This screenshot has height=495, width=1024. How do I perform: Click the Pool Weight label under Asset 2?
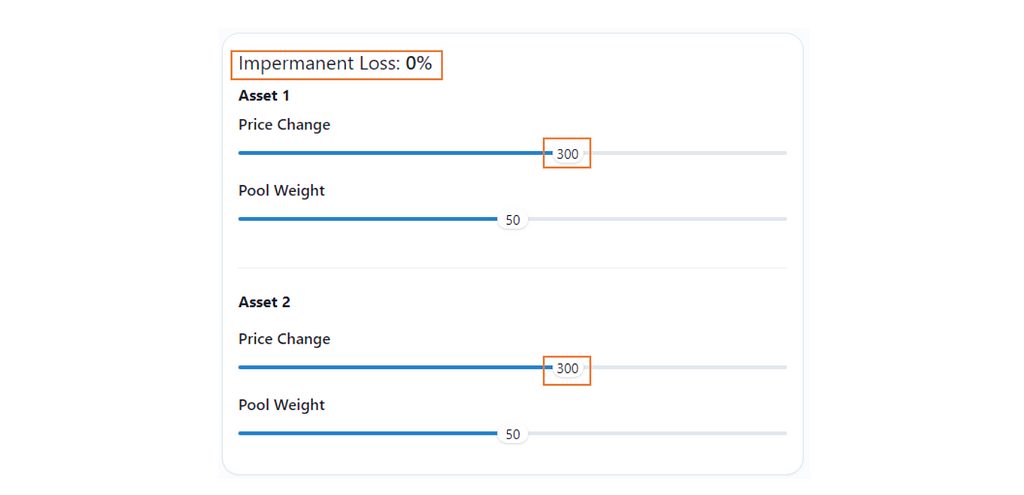point(281,405)
